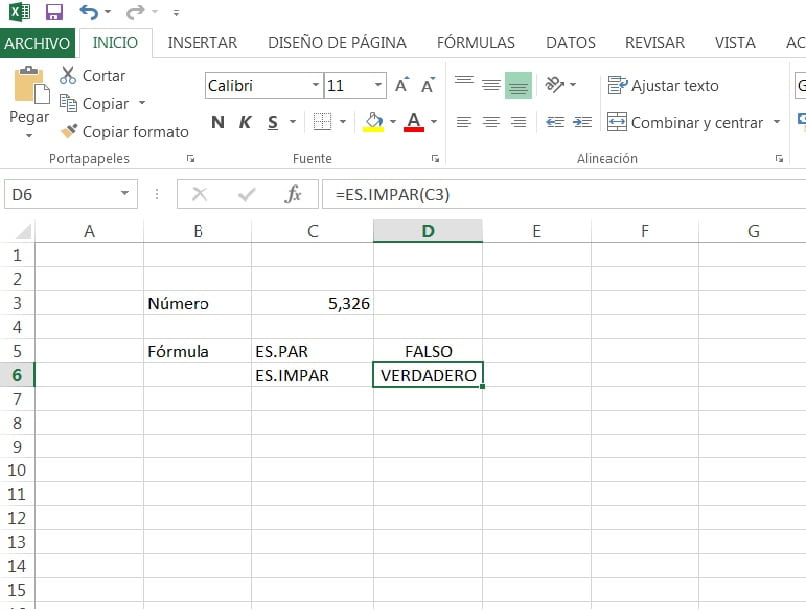806x611 pixels.
Task: Toggle italic with the K button
Action: (245, 122)
